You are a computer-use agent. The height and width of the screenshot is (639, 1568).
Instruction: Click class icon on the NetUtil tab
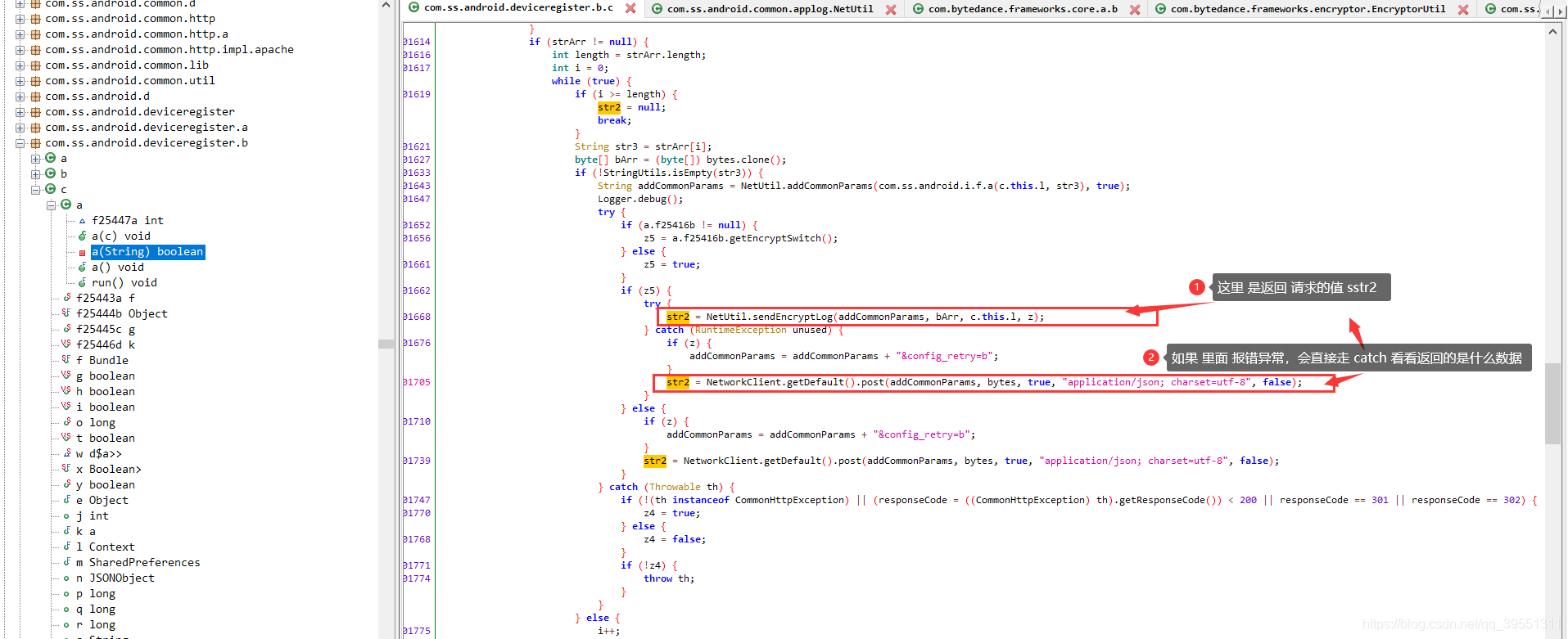coord(657,9)
